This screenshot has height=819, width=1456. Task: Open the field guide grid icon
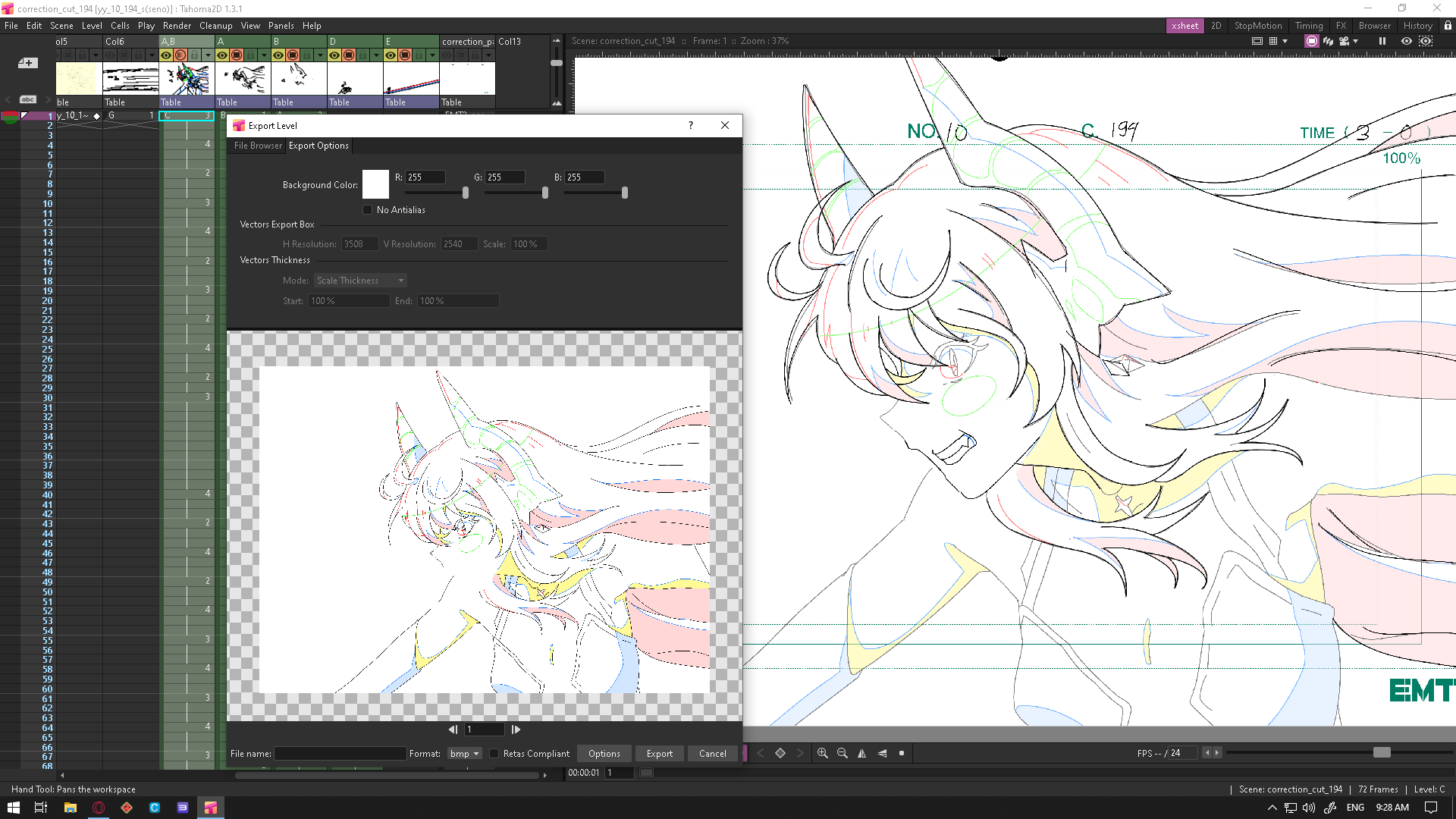pyautogui.click(x=1273, y=42)
